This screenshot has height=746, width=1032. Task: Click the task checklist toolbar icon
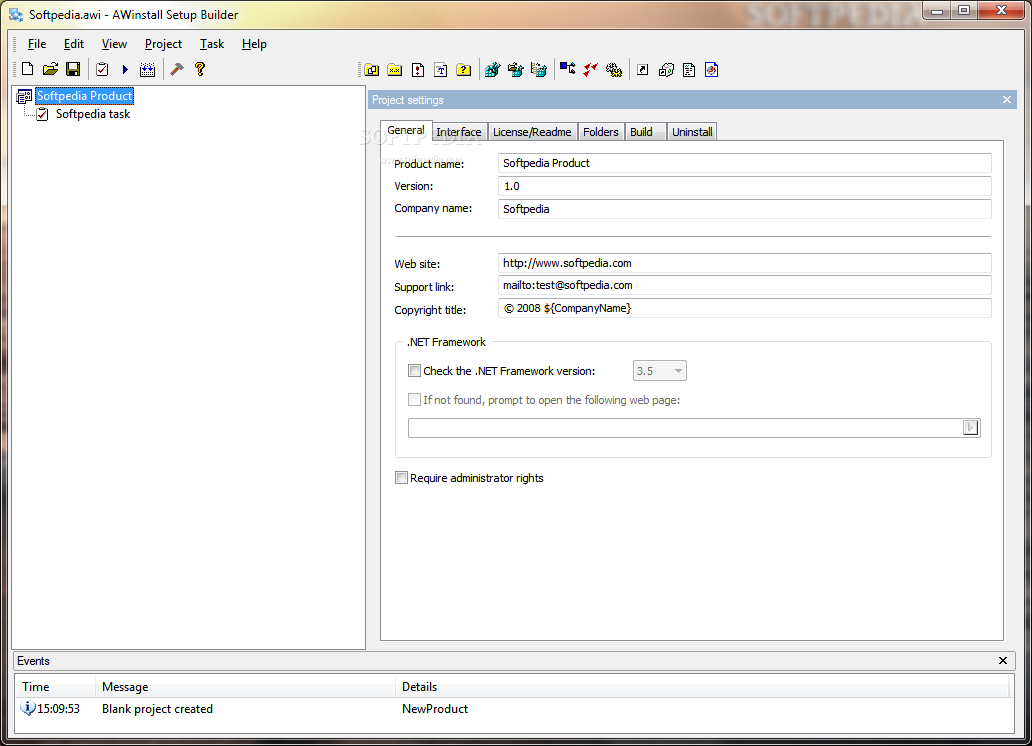[102, 69]
